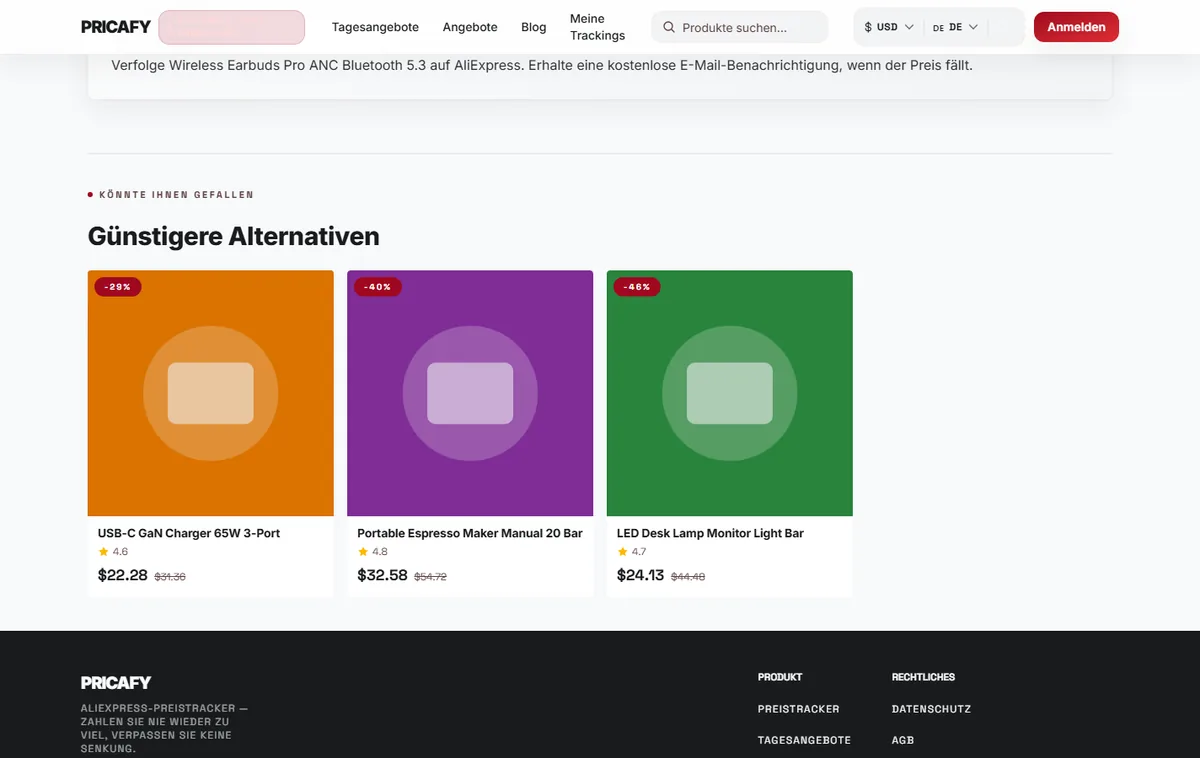This screenshot has height=758, width=1200.
Task: Click the $32.58 price
Action: tap(382, 575)
